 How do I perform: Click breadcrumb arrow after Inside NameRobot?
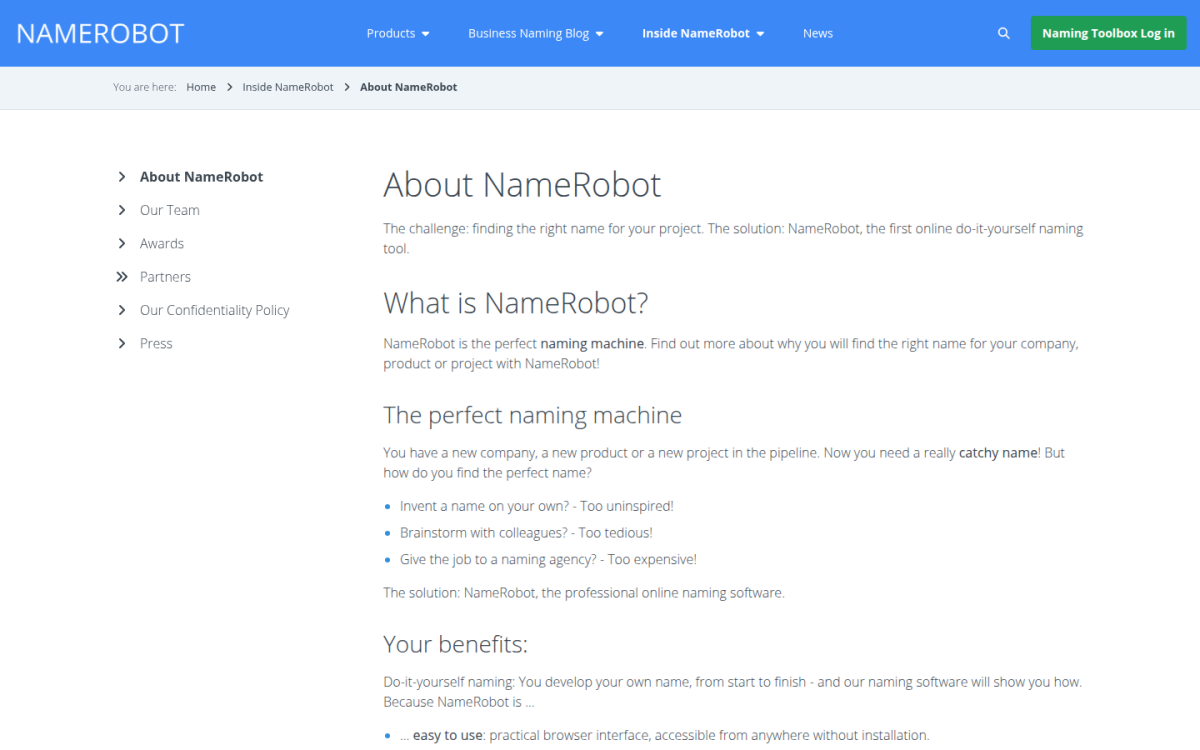click(347, 87)
